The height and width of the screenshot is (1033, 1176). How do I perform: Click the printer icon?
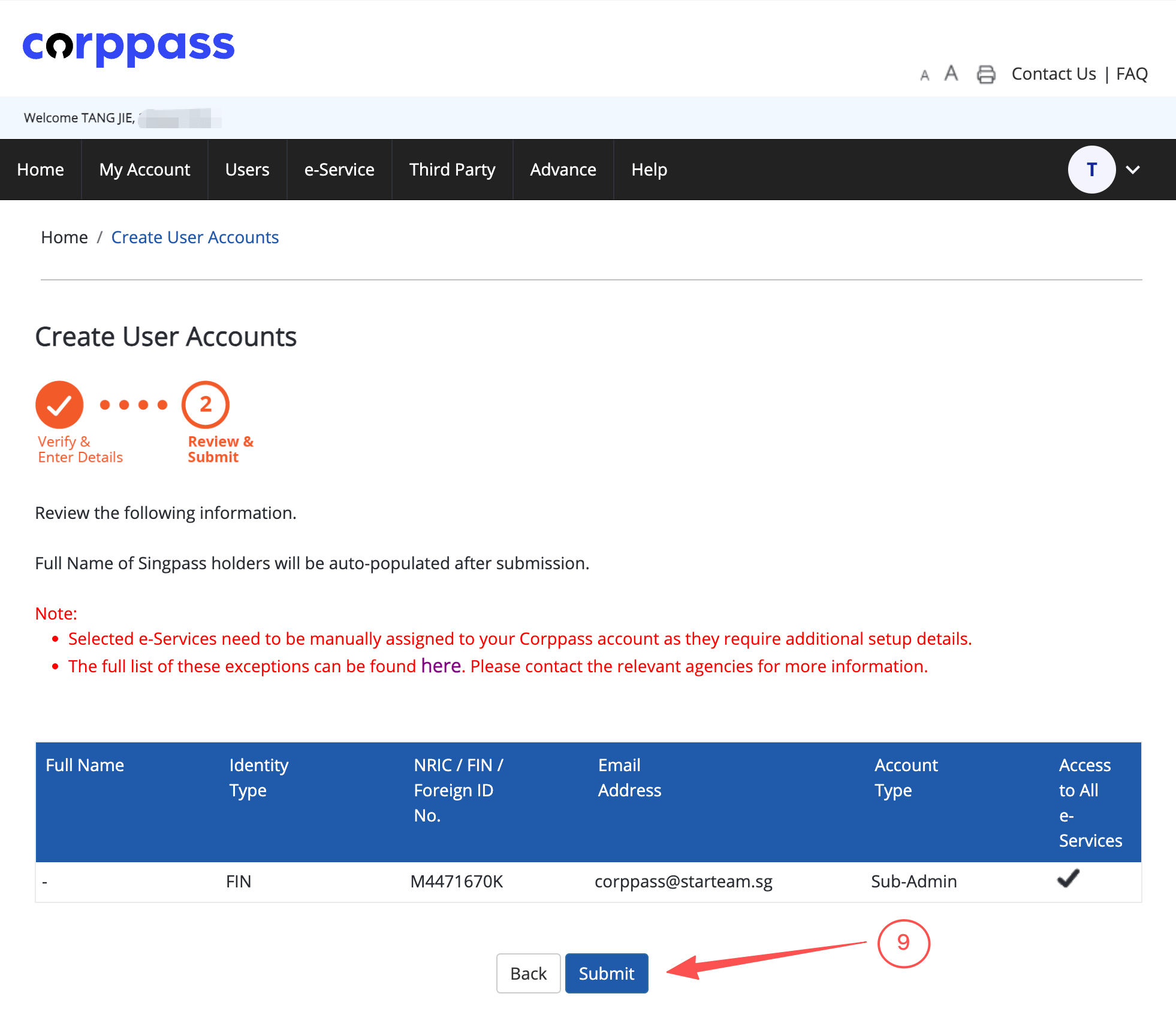point(986,74)
